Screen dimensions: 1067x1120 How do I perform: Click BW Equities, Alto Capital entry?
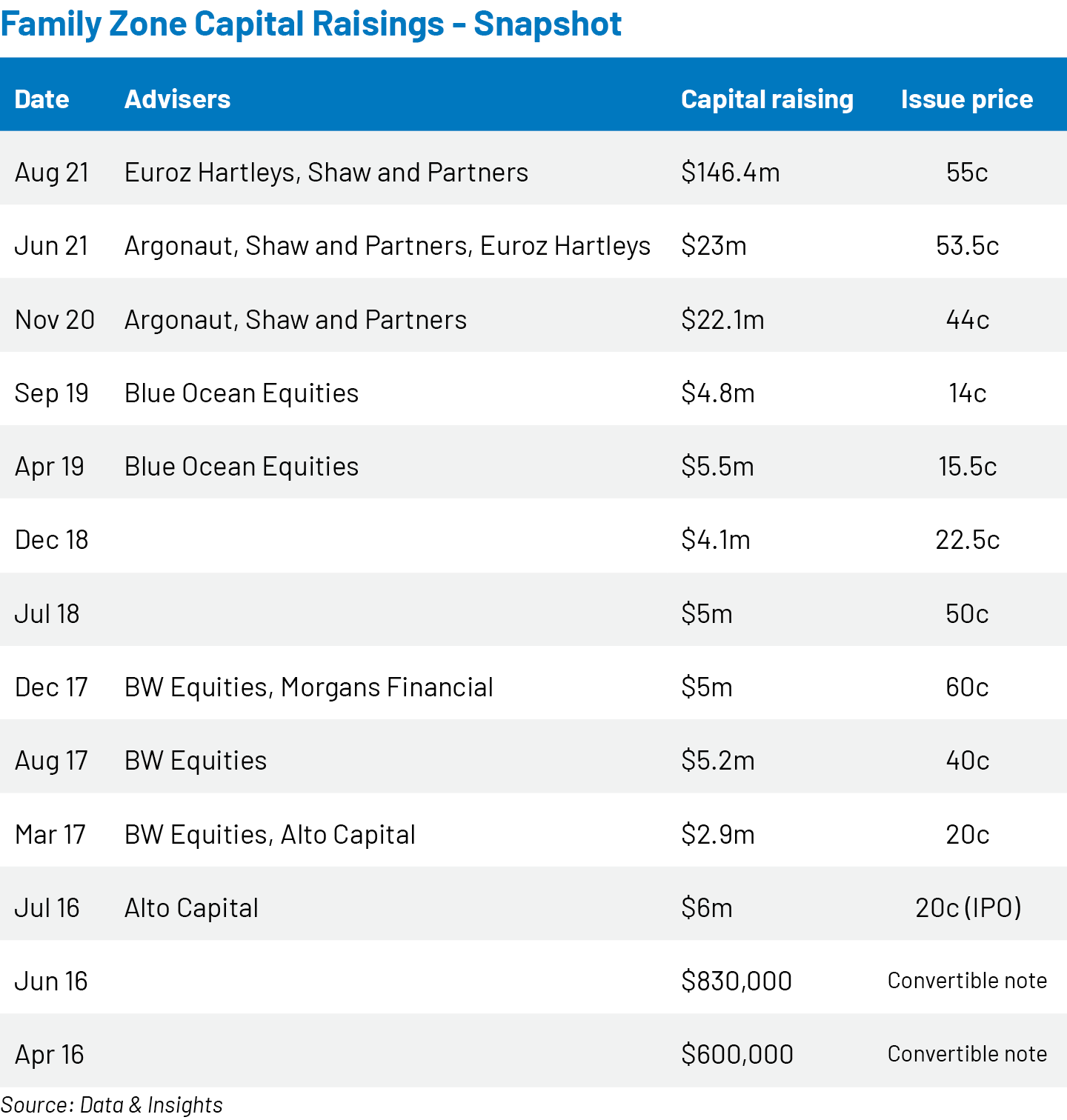(x=270, y=835)
